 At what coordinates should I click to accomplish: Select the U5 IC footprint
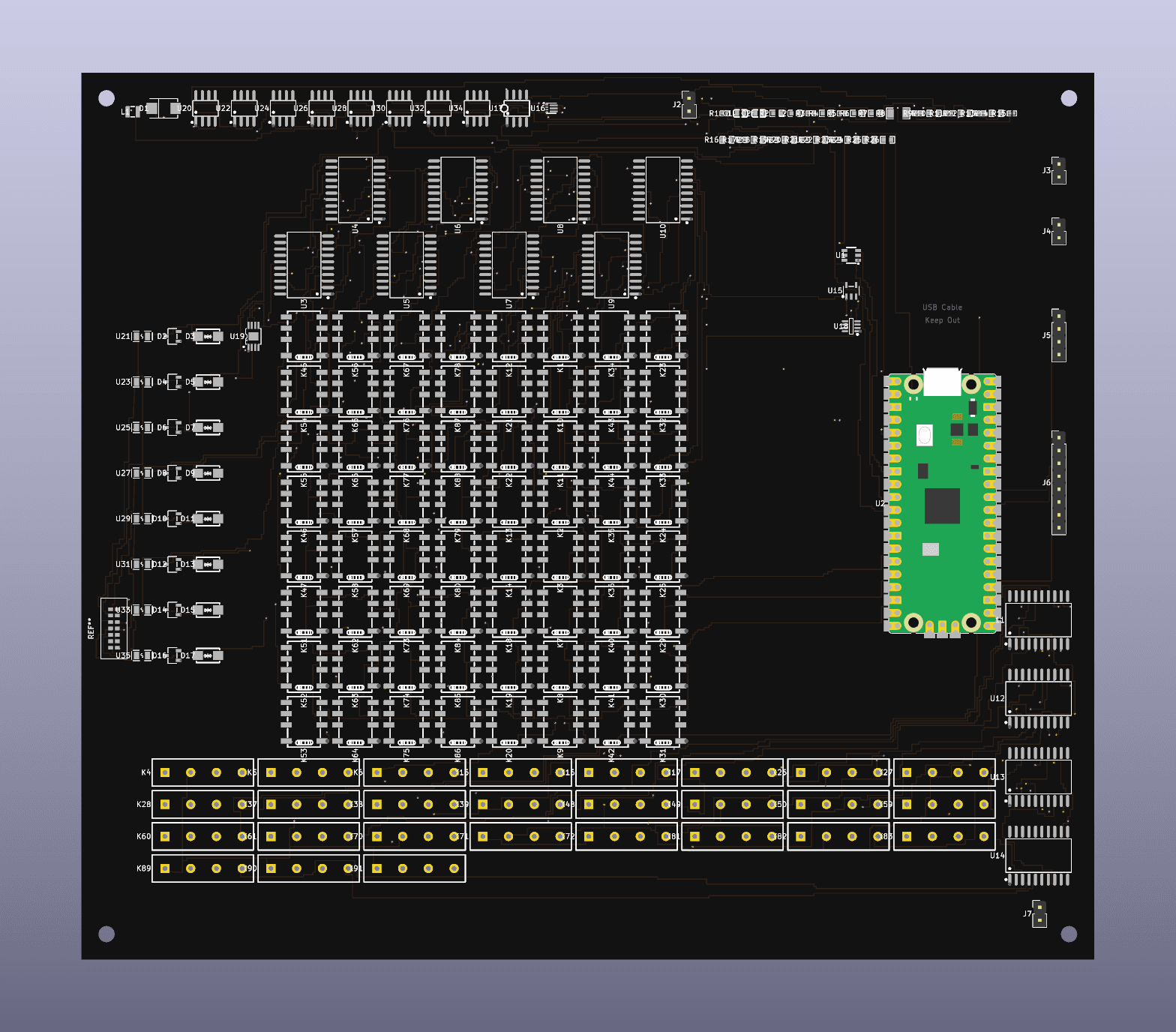pyautogui.click(x=406, y=265)
